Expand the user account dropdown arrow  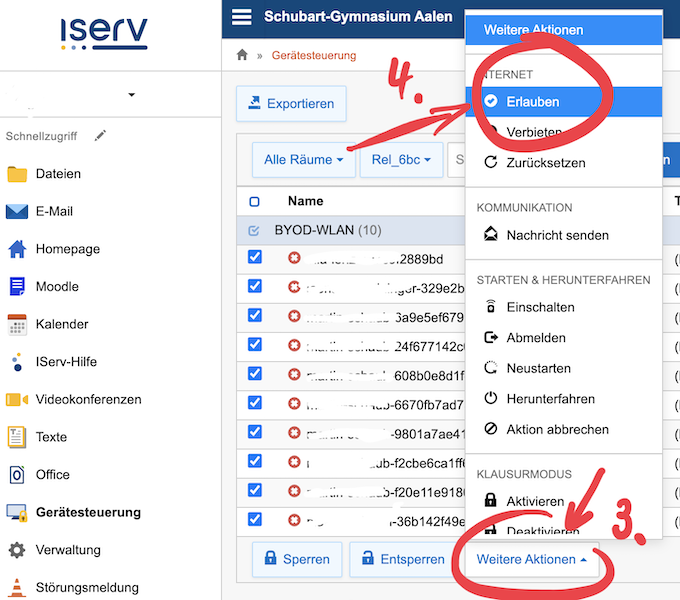tap(132, 95)
